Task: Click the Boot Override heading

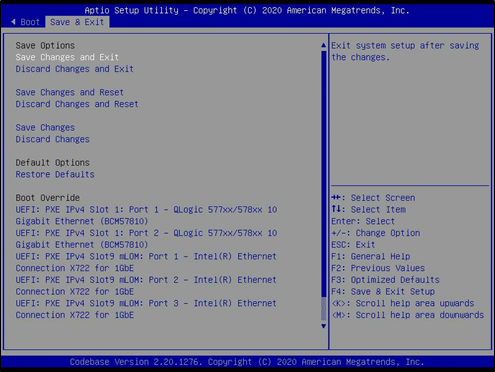Action: [47, 198]
